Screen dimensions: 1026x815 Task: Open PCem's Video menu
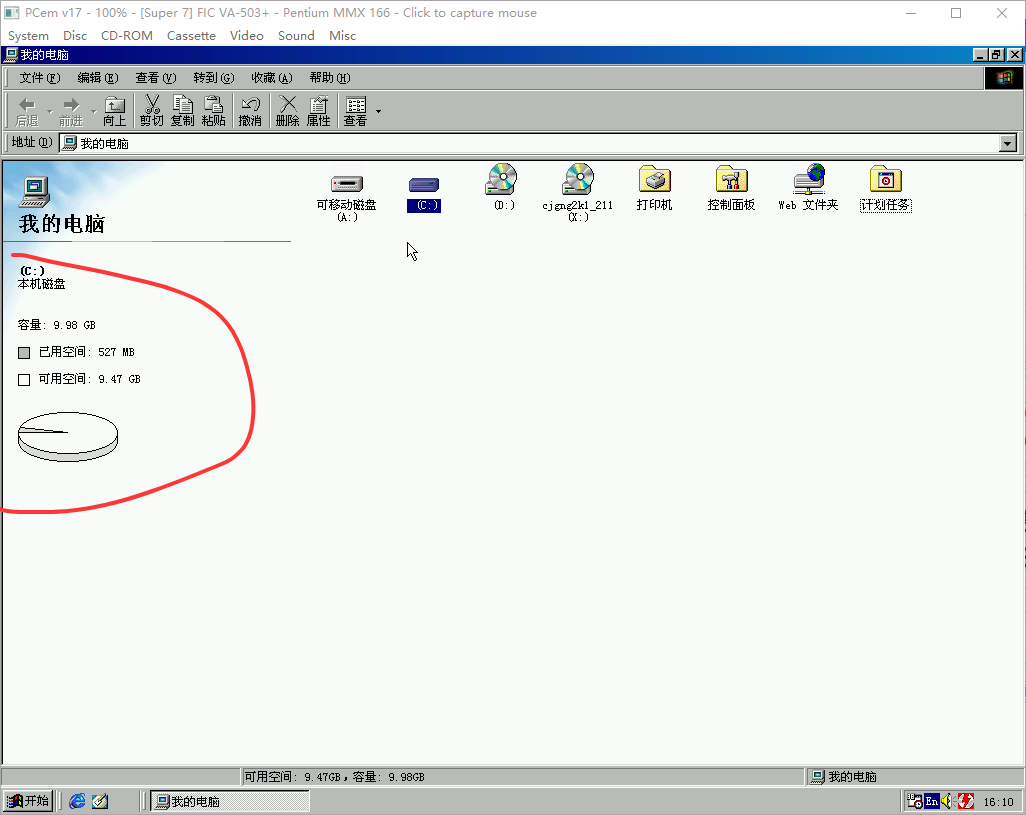point(247,35)
